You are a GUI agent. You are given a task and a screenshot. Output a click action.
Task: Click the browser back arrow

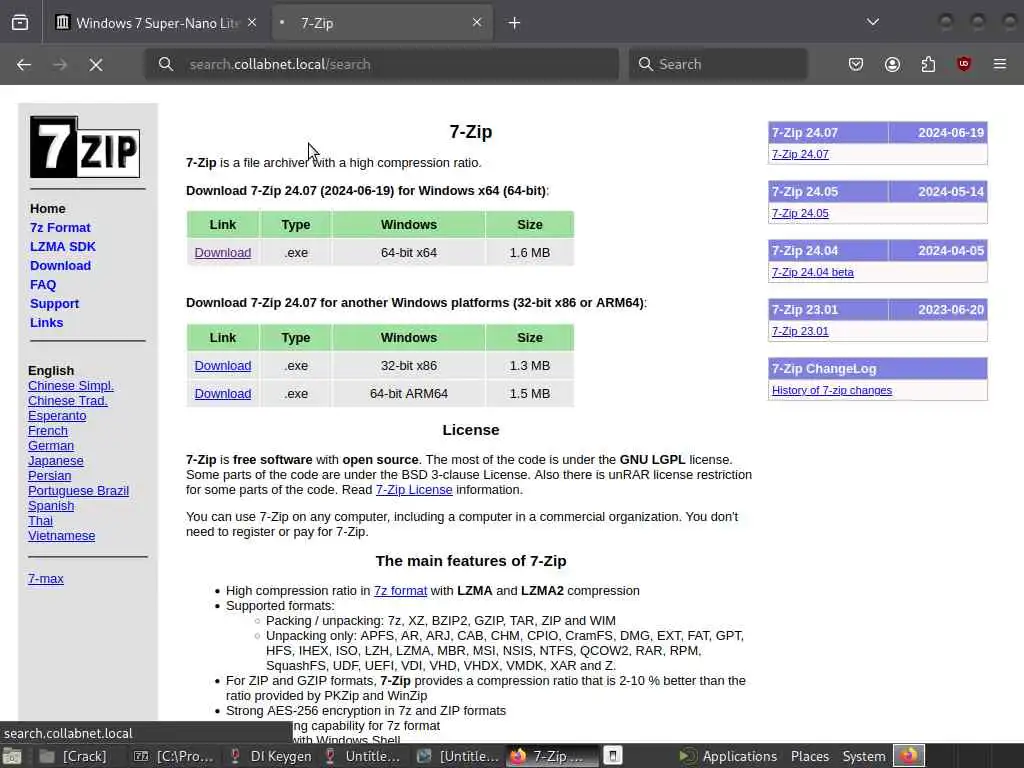pyautogui.click(x=24, y=64)
